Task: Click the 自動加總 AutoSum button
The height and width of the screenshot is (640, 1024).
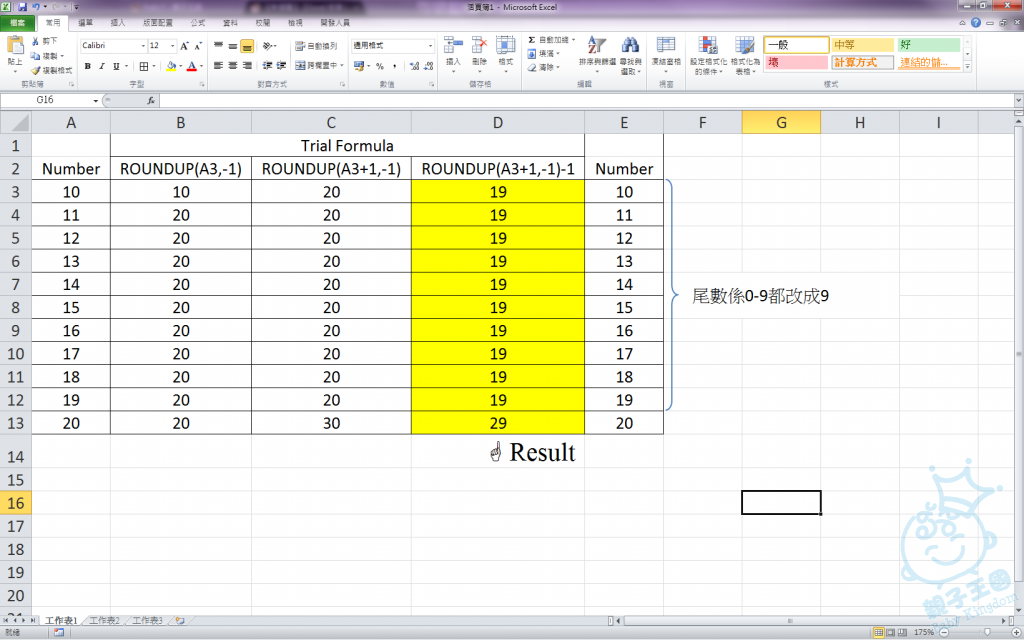Action: pos(551,40)
